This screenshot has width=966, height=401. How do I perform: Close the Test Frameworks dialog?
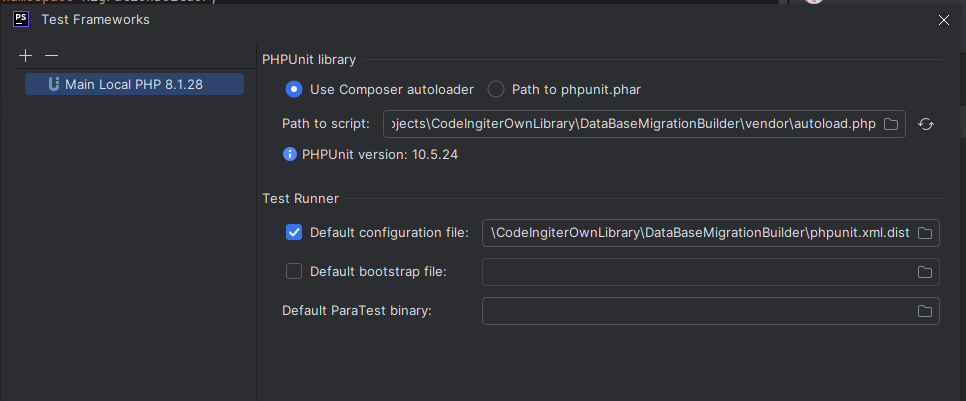coord(943,19)
